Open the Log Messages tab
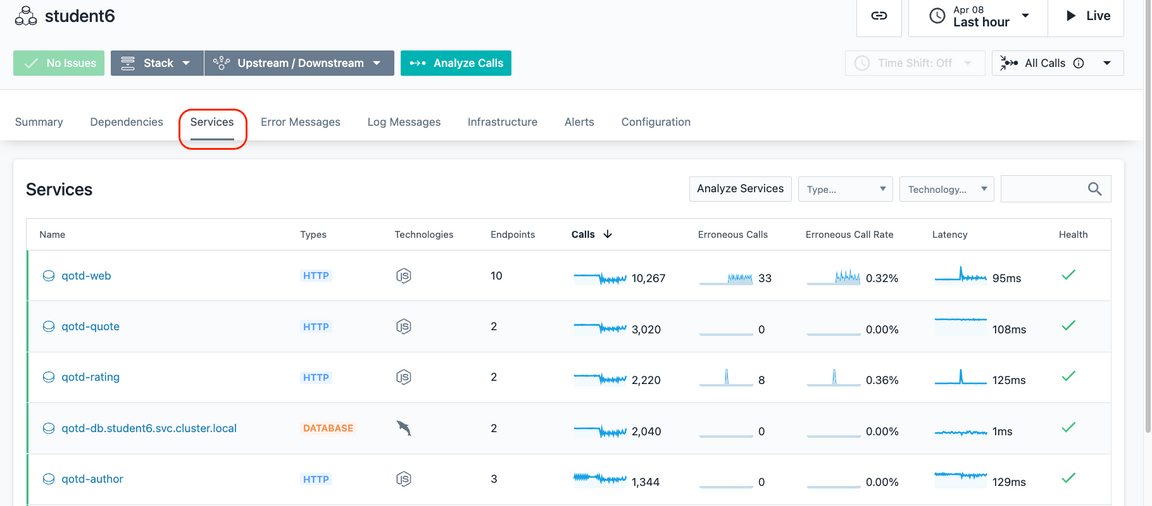The height and width of the screenshot is (506, 1152). pyautogui.click(x=404, y=122)
